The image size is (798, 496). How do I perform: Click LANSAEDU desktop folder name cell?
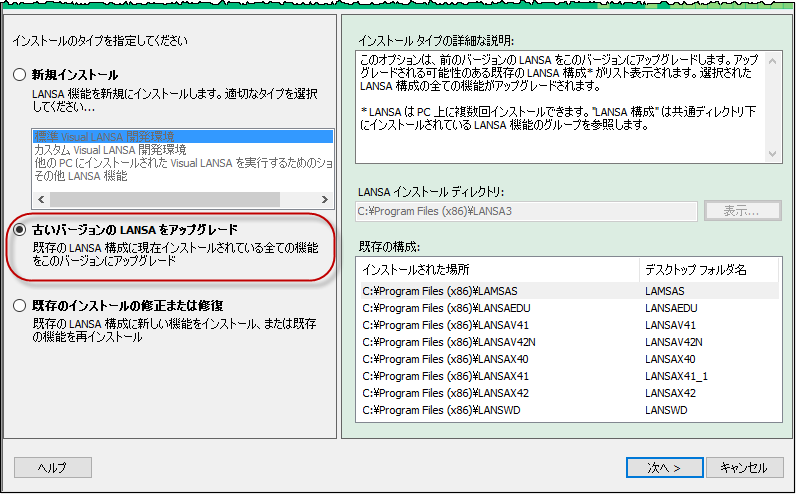[671, 308]
